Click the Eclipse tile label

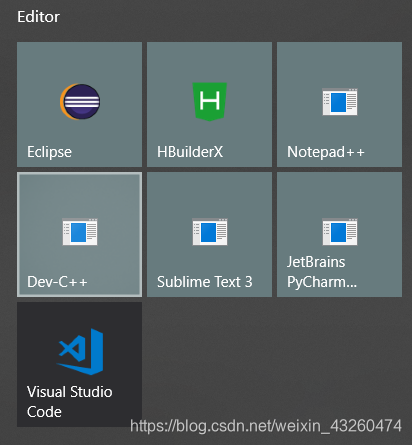click(x=49, y=152)
